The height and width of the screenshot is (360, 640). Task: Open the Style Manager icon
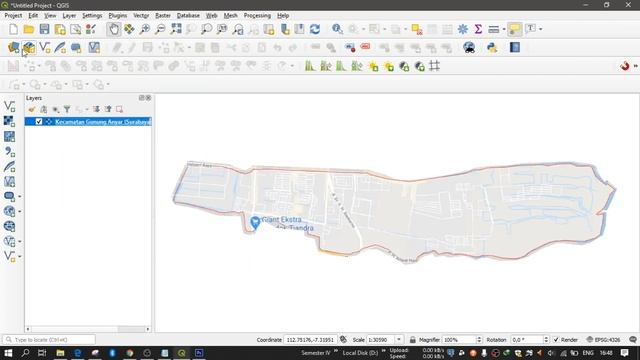(91, 29)
